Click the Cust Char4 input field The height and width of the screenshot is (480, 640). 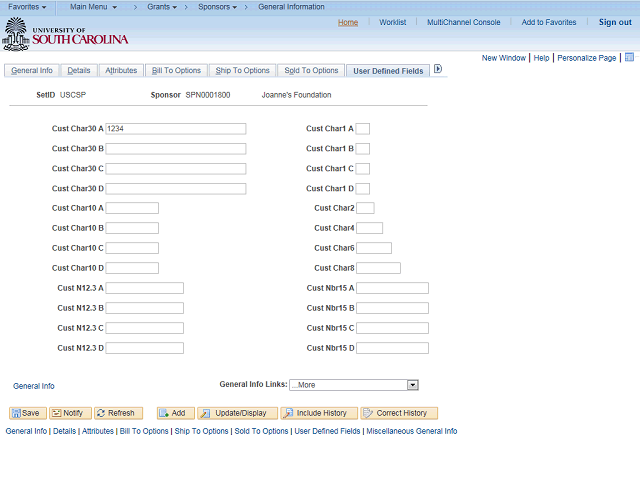(369, 228)
